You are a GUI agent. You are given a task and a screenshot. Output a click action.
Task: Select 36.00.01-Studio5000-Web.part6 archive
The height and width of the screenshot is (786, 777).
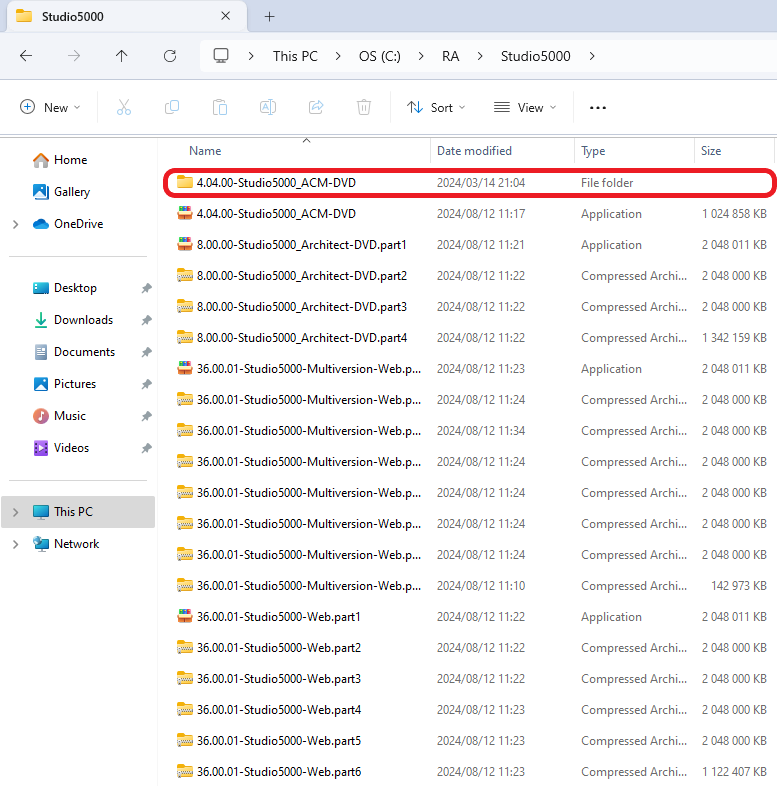point(470,771)
